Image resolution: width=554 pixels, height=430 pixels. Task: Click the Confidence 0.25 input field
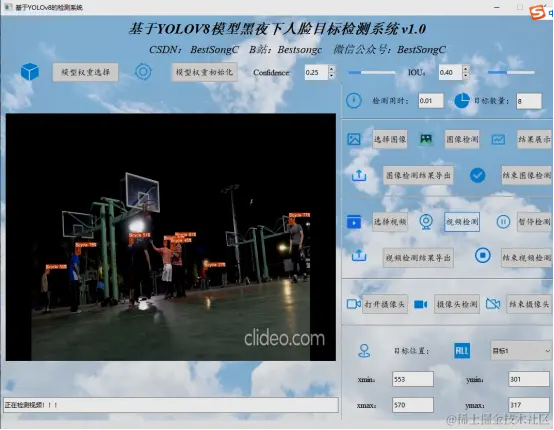point(316,72)
